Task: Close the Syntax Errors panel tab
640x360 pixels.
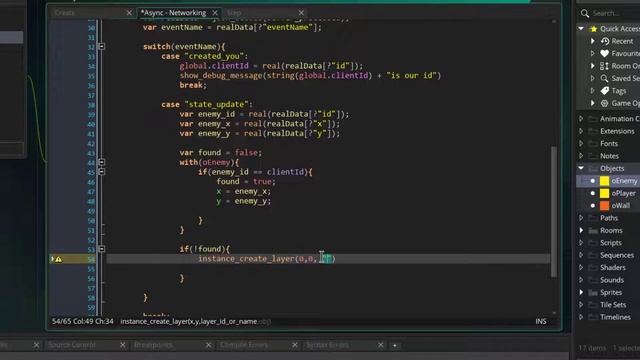Action: click(x=380, y=345)
